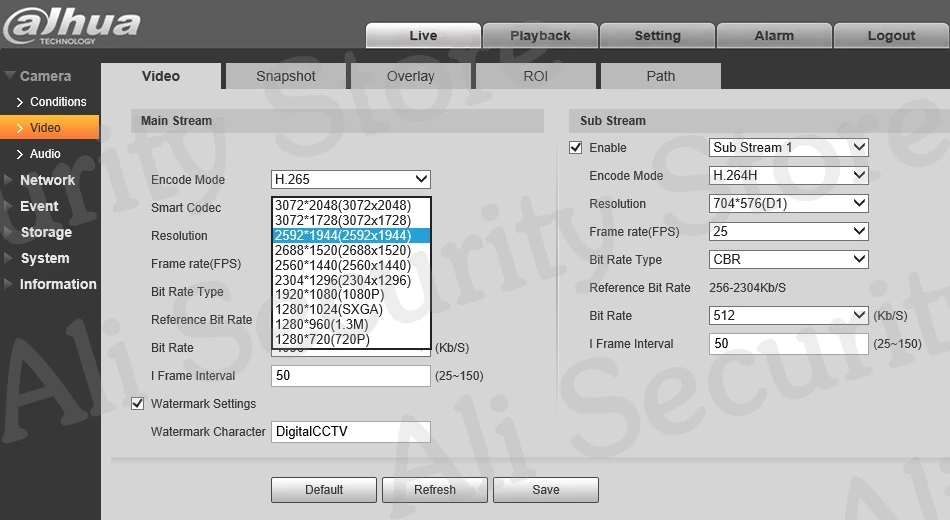950x520 pixels.
Task: Expand the System sidebar section
Action: pyautogui.click(x=37, y=258)
